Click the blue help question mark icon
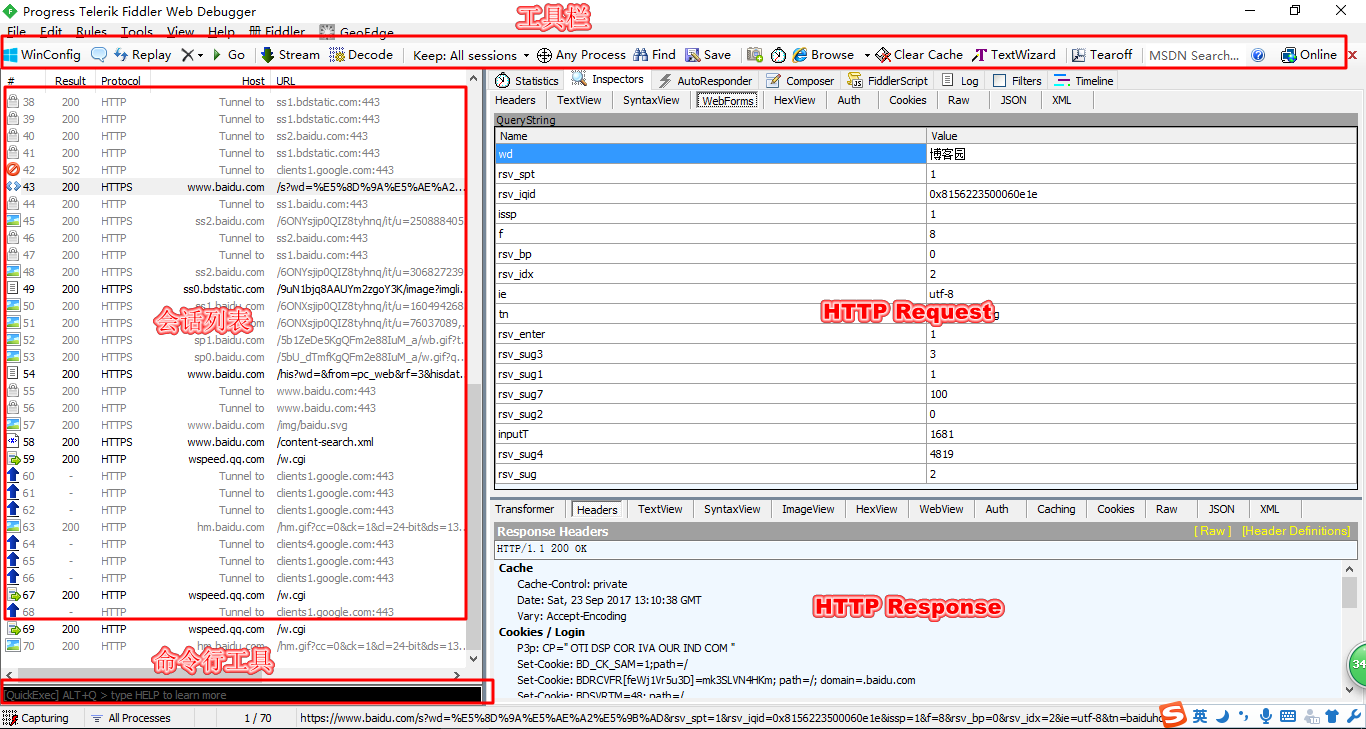Image resolution: width=1366 pixels, height=729 pixels. [1258, 55]
